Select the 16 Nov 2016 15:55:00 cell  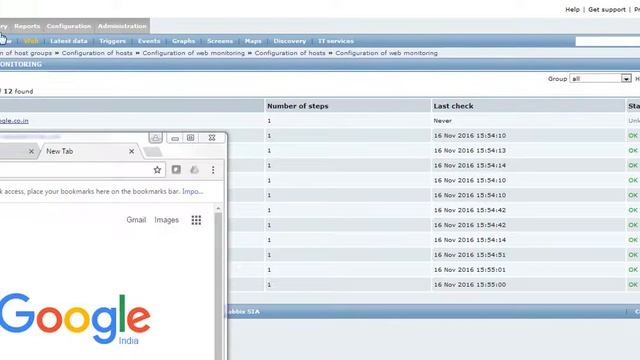point(470,285)
